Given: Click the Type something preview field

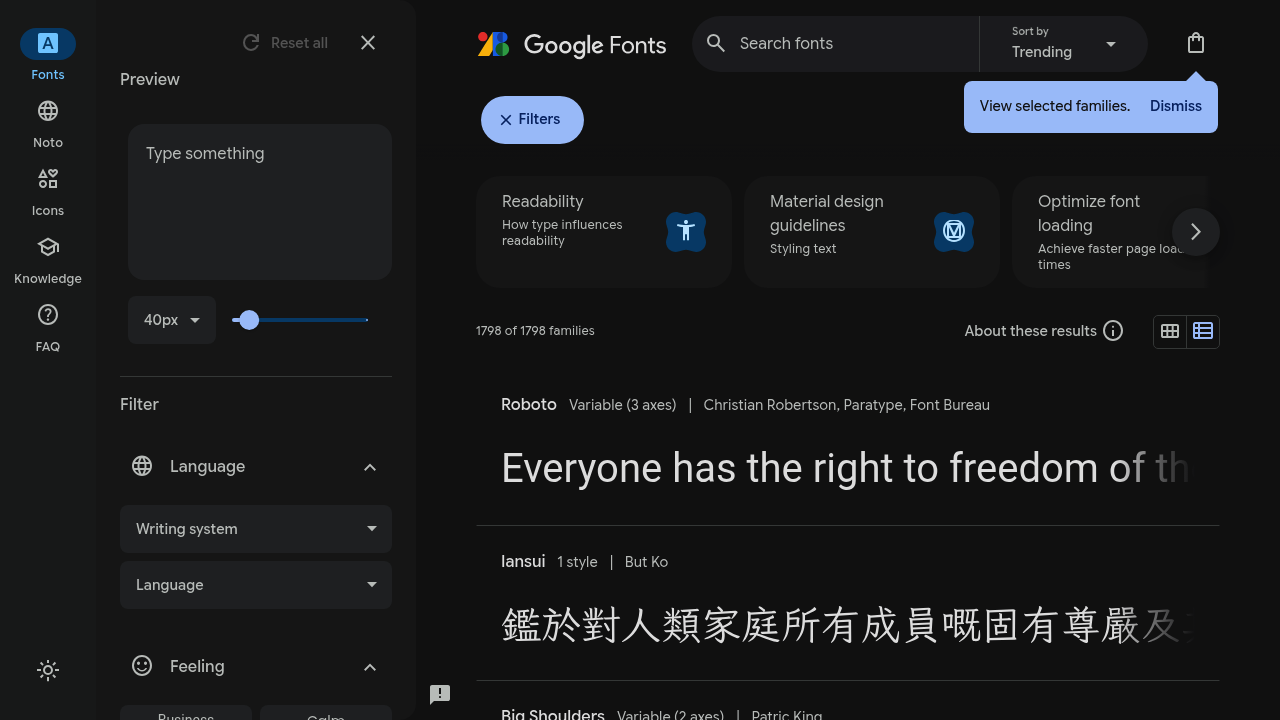Looking at the screenshot, I should pos(259,200).
